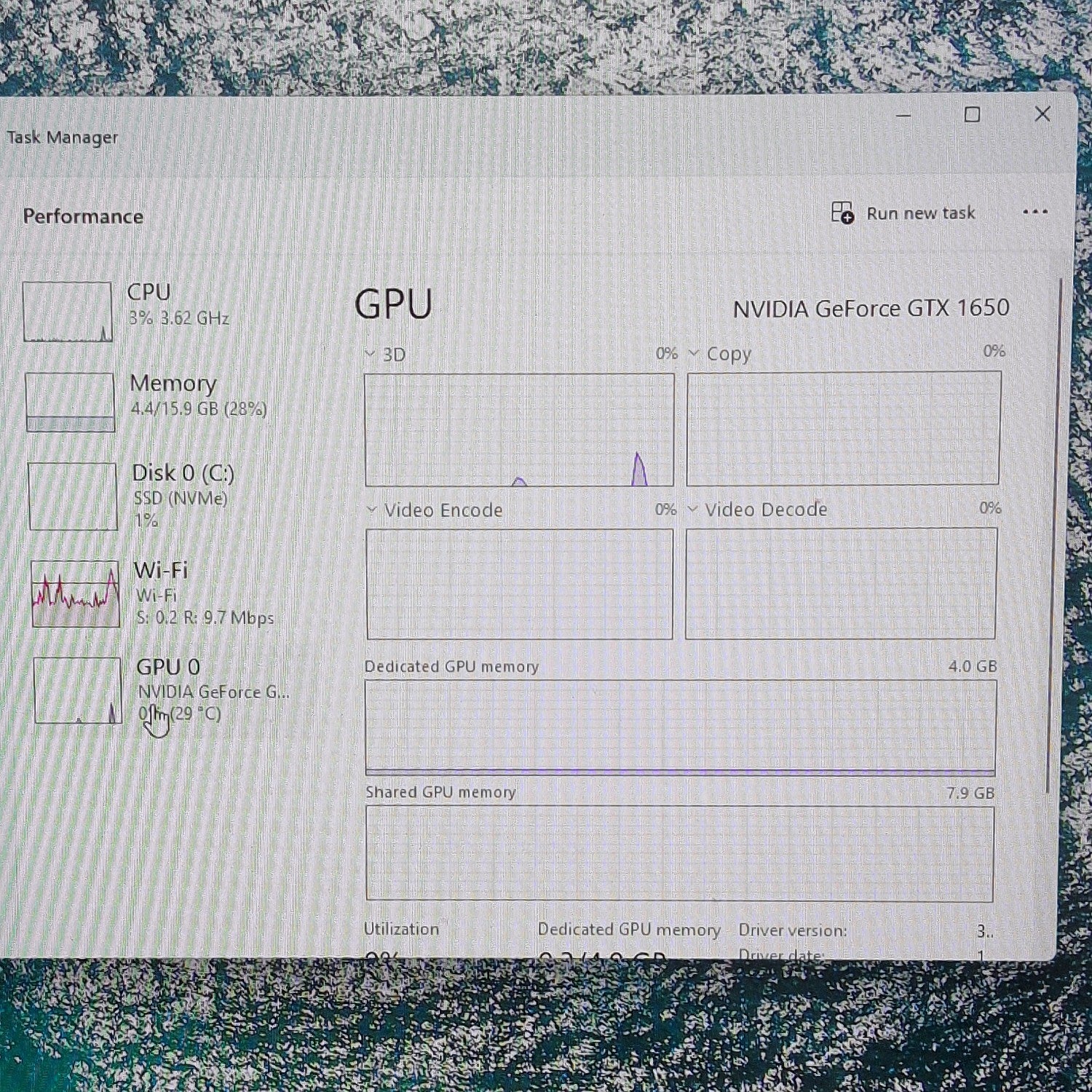
Task: Click the Utilization label
Action: [401, 929]
